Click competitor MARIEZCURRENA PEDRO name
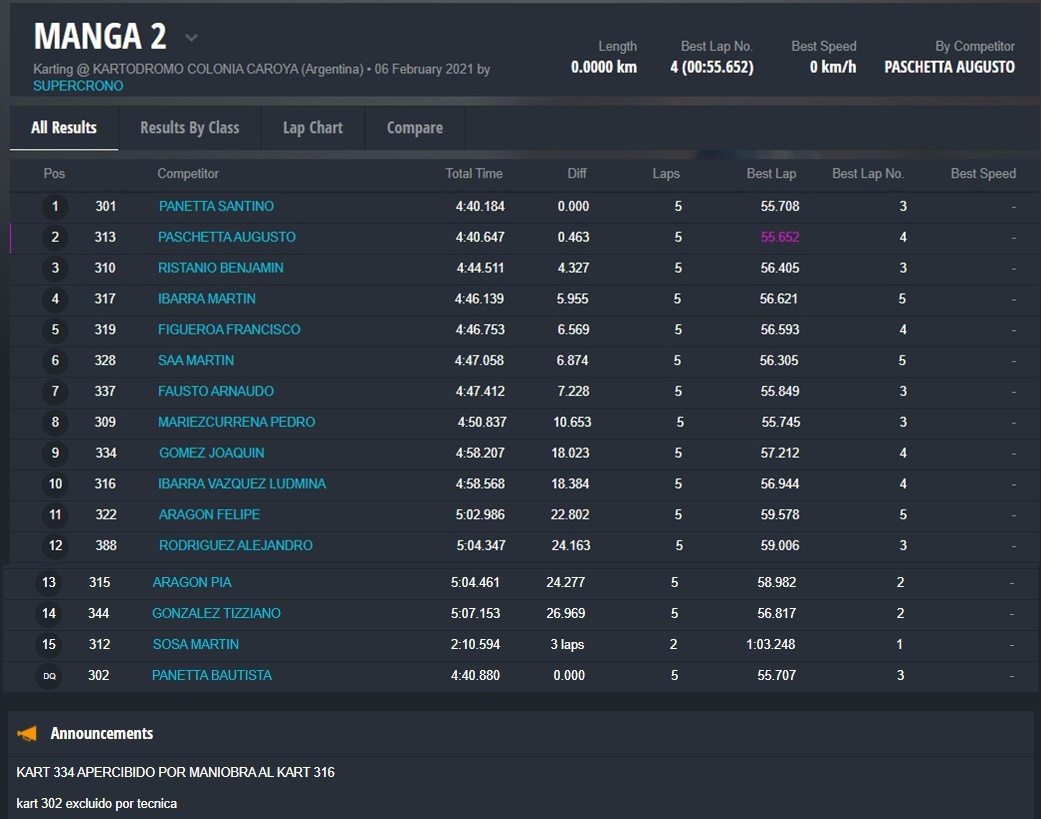This screenshot has width=1041, height=819. pyautogui.click(x=236, y=423)
